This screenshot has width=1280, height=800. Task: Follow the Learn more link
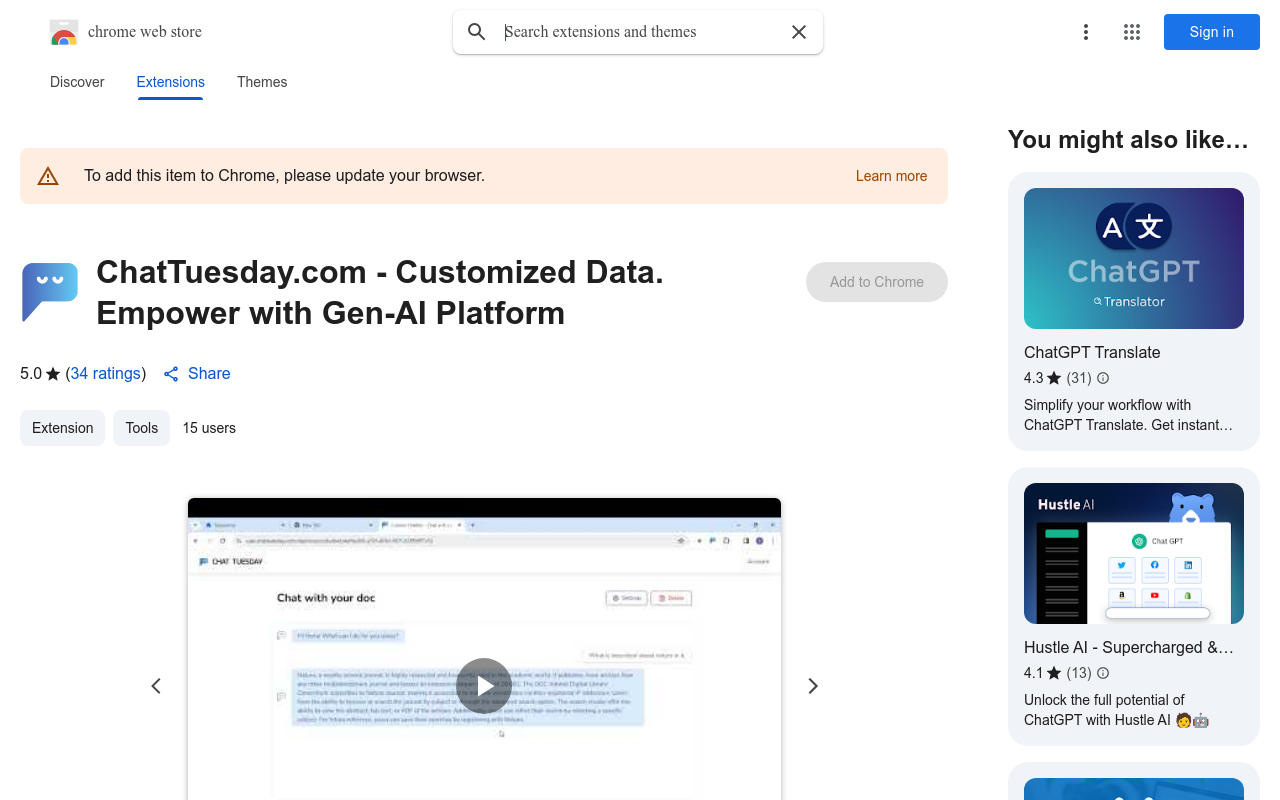pos(891,176)
